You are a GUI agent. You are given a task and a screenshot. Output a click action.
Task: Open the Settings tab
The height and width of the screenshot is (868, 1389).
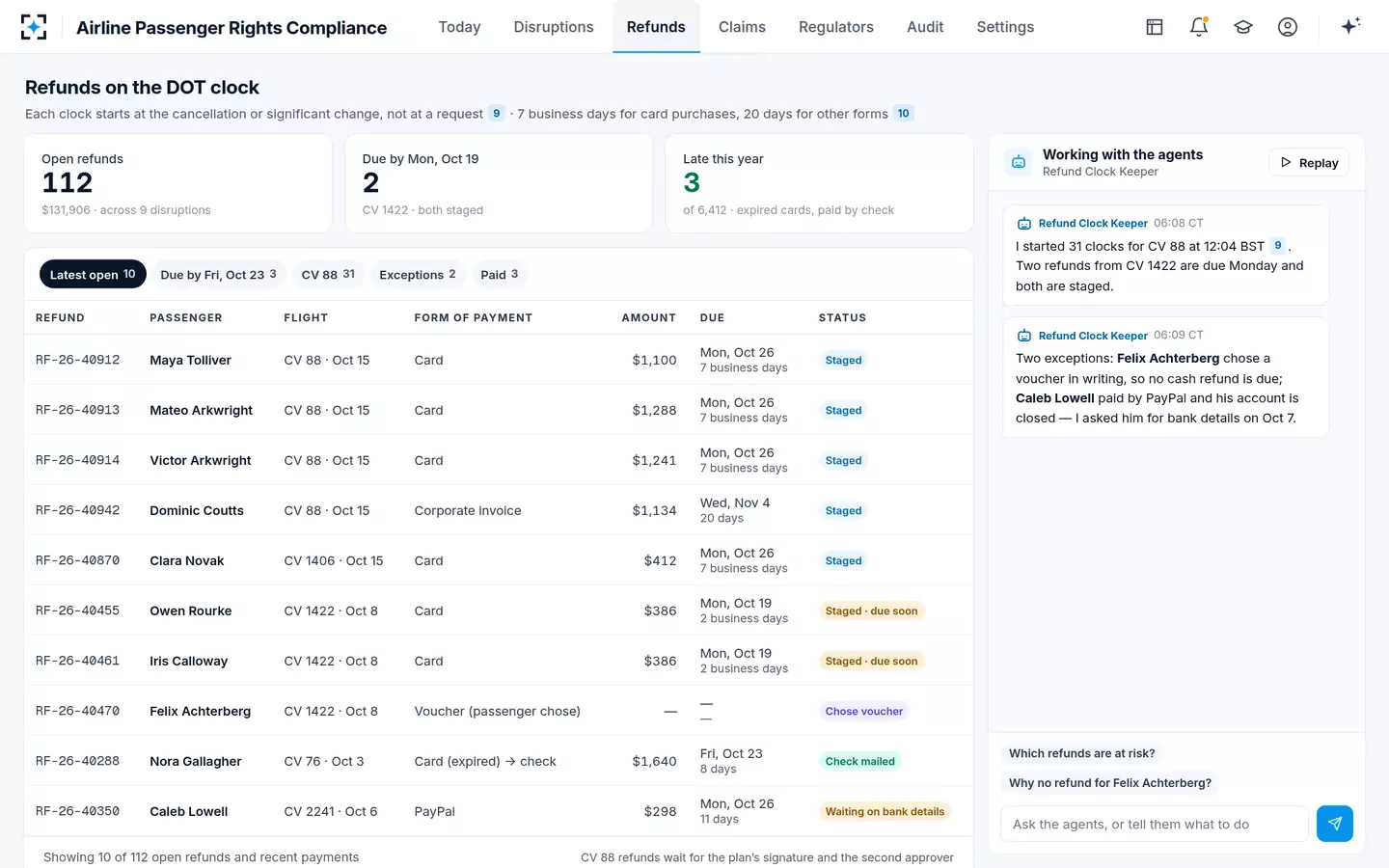click(x=1005, y=27)
